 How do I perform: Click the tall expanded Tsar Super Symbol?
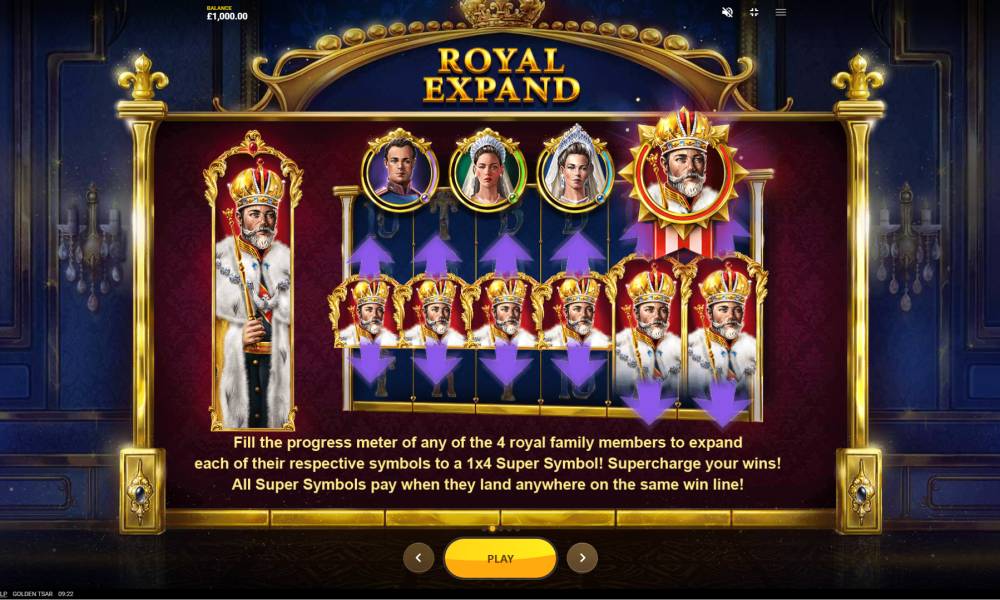pyautogui.click(x=253, y=281)
